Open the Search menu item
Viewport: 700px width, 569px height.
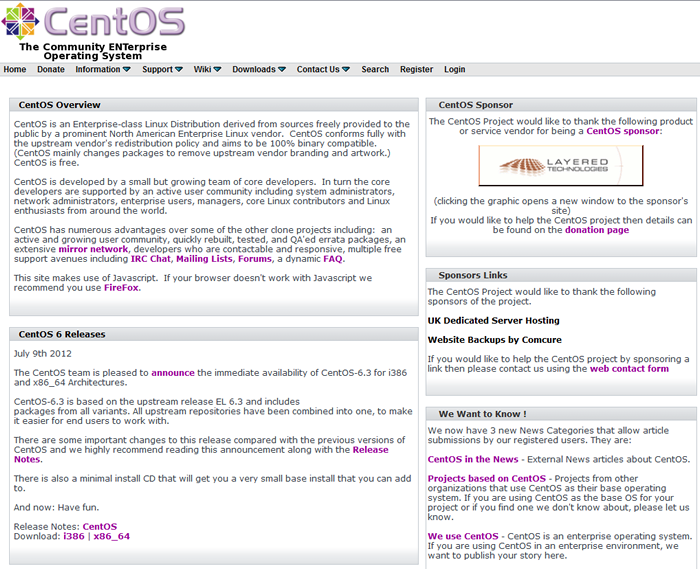pyautogui.click(x=375, y=69)
